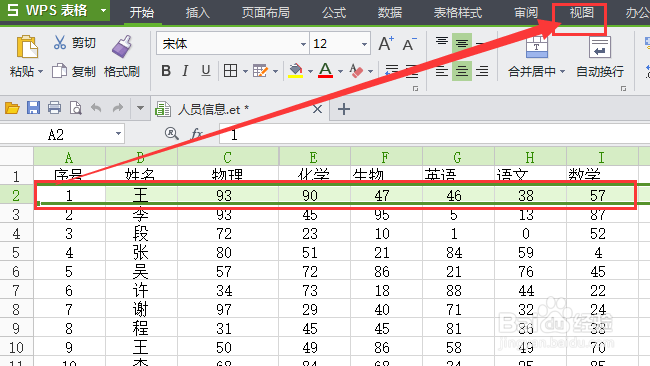Click the formula bar input field
Viewport: 650px width, 366px height.
click(434, 134)
